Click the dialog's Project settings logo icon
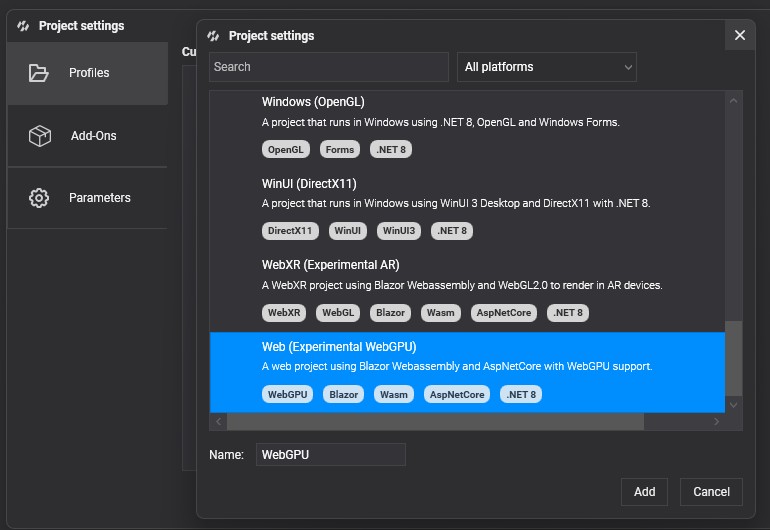Viewport: 770px width, 530px height. [x=213, y=36]
